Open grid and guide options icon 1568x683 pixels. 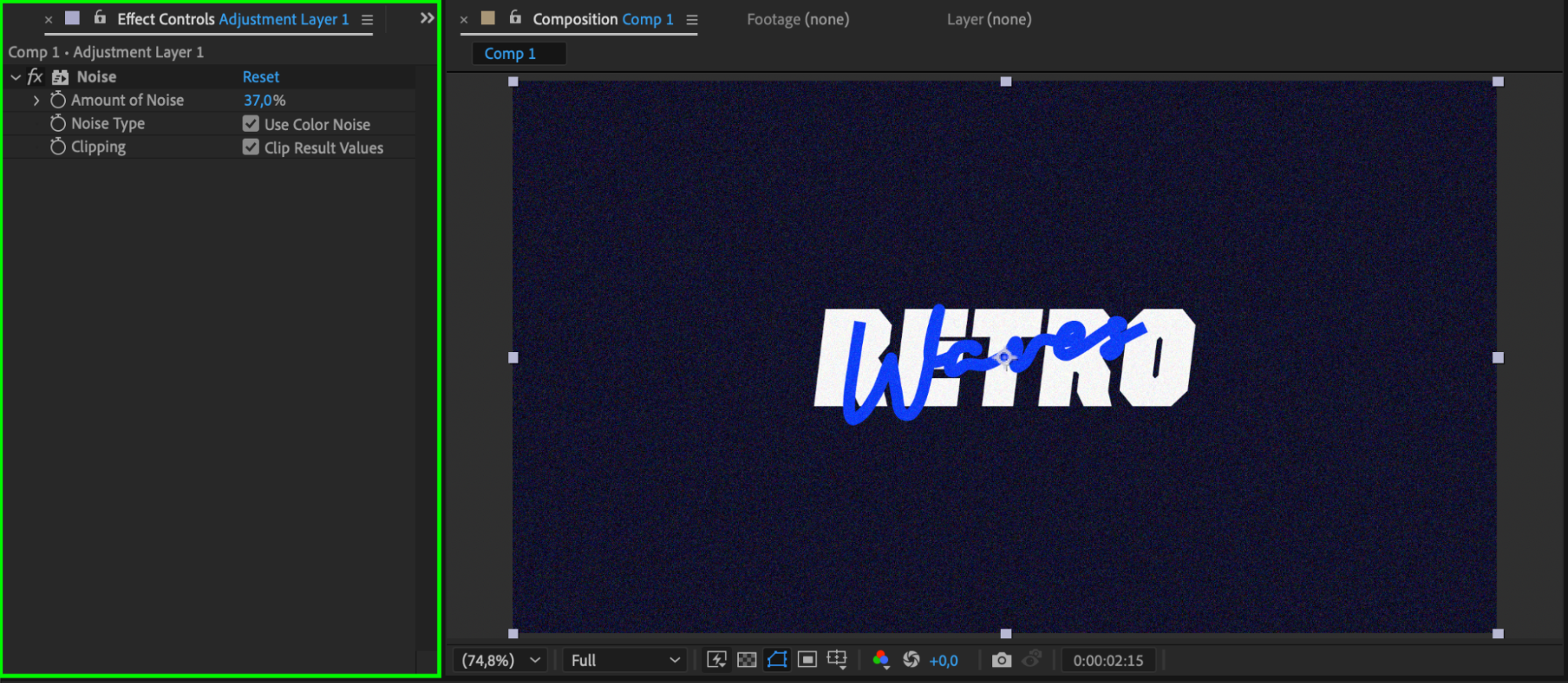[x=837, y=659]
